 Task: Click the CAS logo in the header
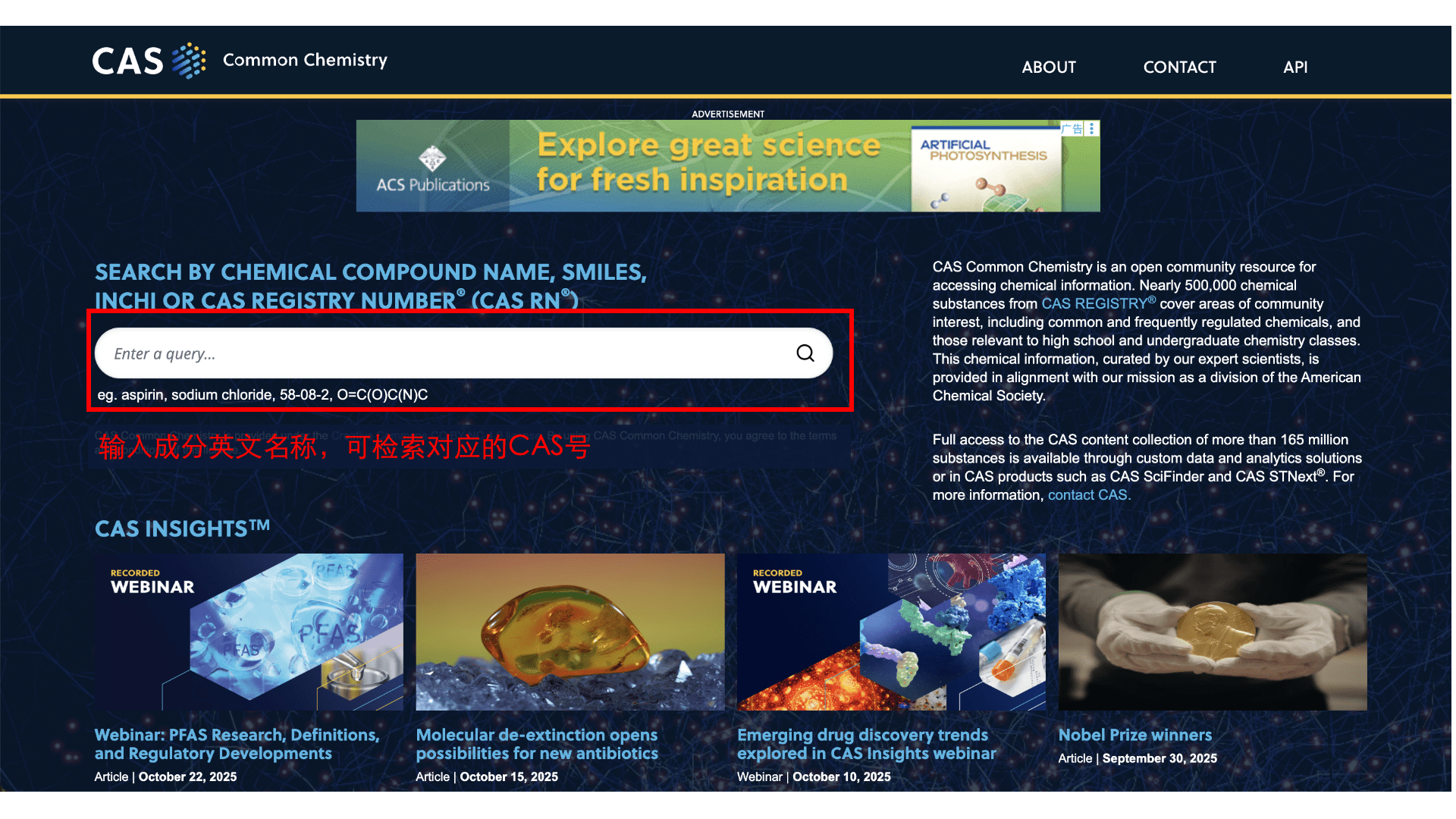coord(149,61)
